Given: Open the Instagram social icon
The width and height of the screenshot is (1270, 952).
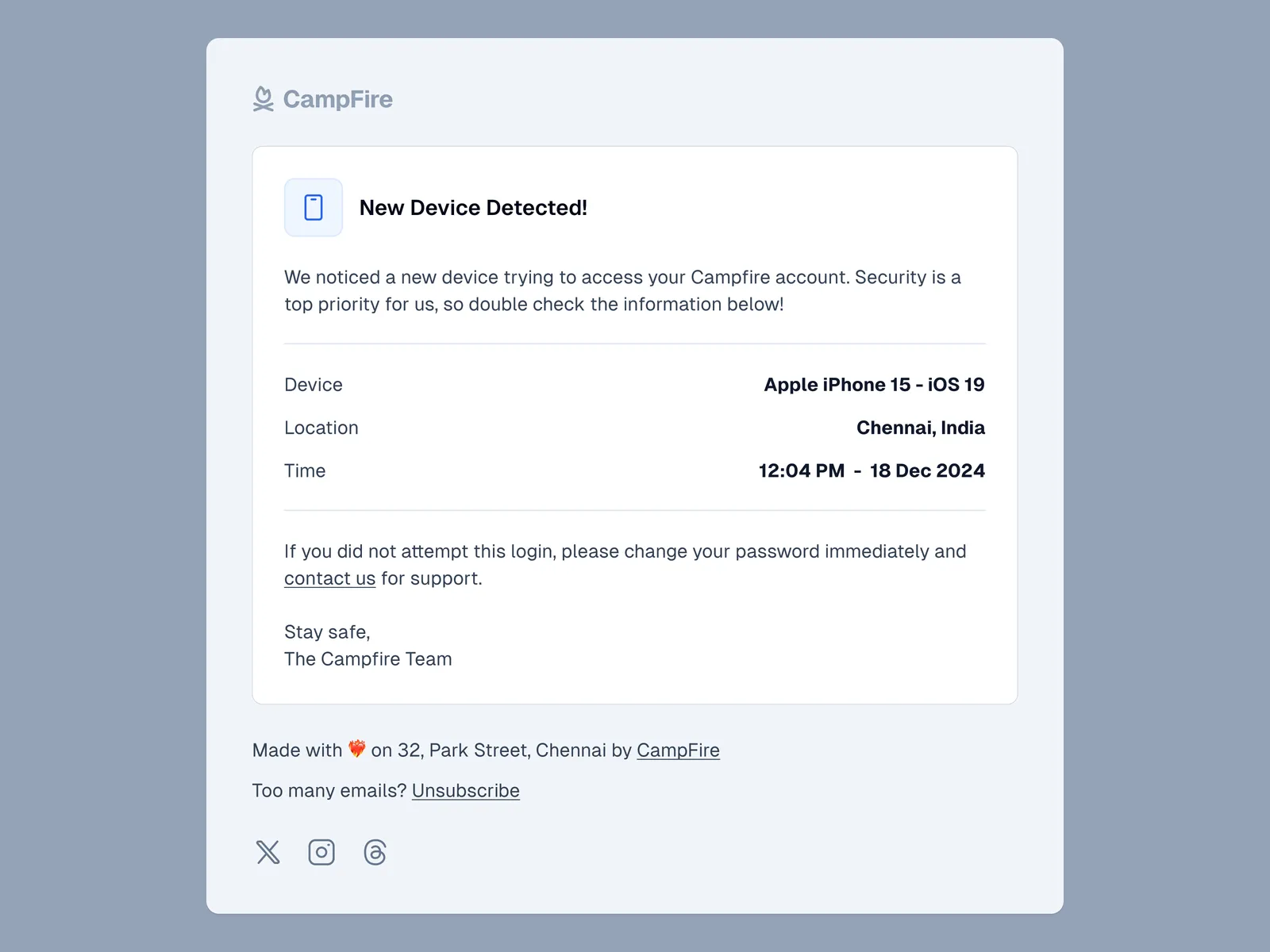Looking at the screenshot, I should click(321, 852).
